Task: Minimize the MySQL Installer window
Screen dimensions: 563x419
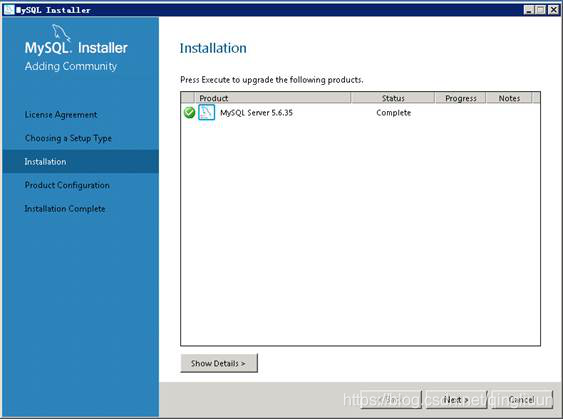Action: [529, 10]
